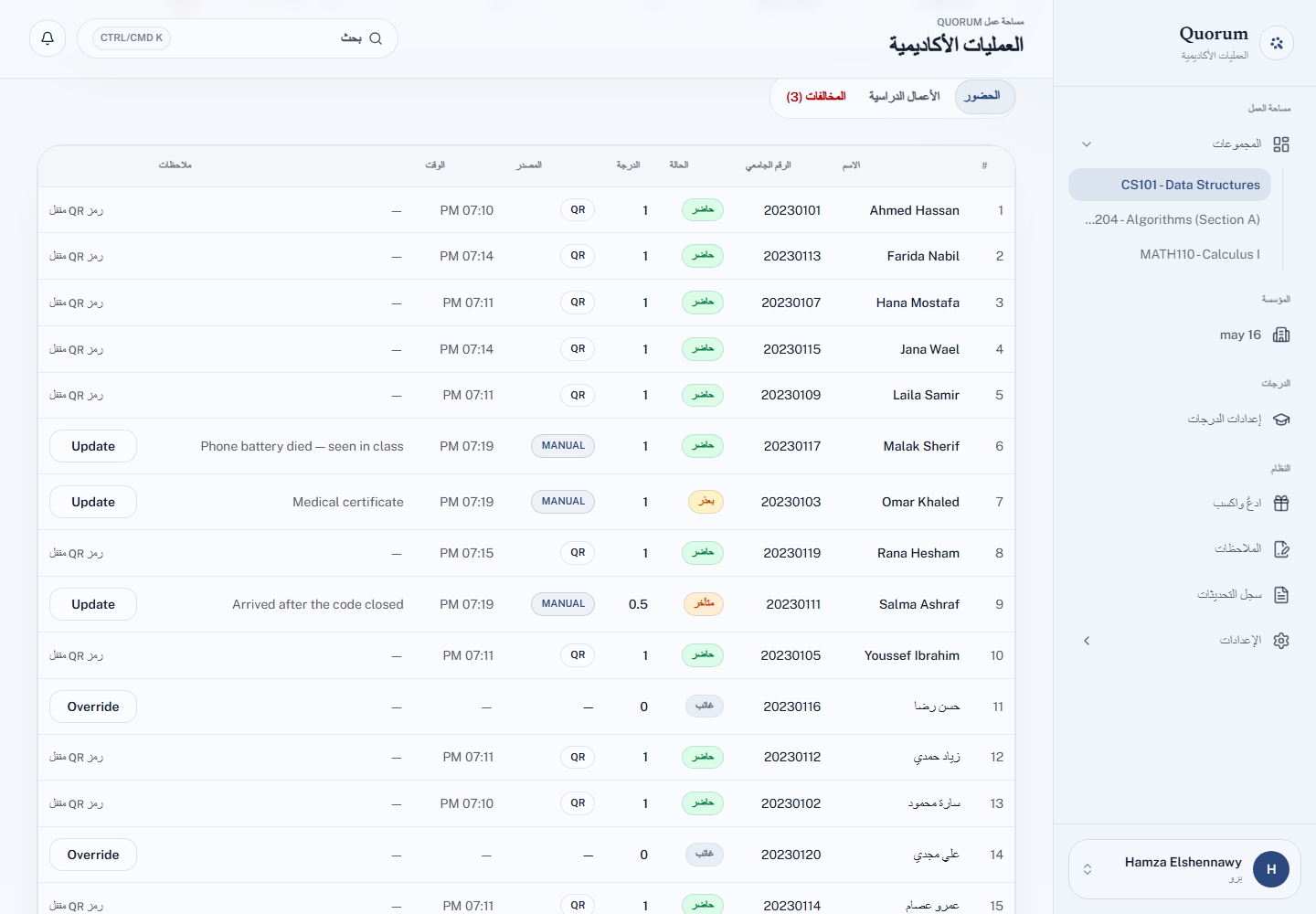Open the notifications bell
This screenshot has width=1316, height=914.
click(48, 38)
